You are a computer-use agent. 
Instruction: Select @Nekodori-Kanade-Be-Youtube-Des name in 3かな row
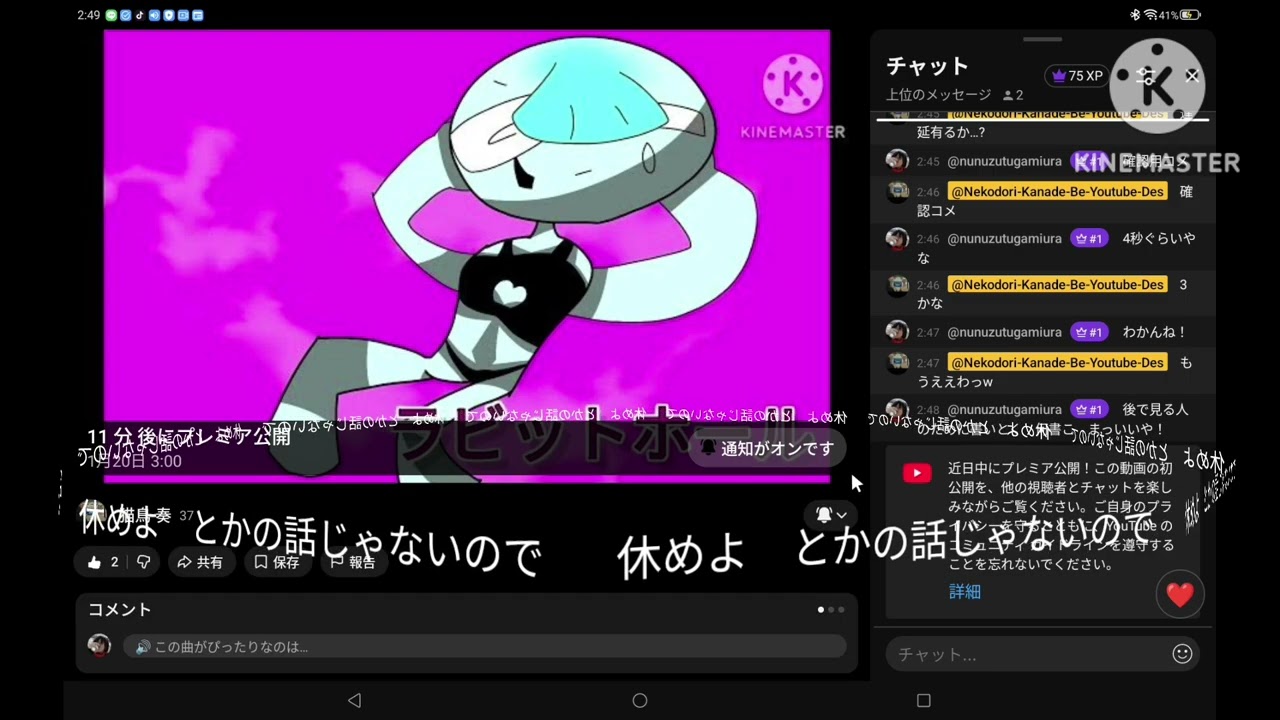1057,285
